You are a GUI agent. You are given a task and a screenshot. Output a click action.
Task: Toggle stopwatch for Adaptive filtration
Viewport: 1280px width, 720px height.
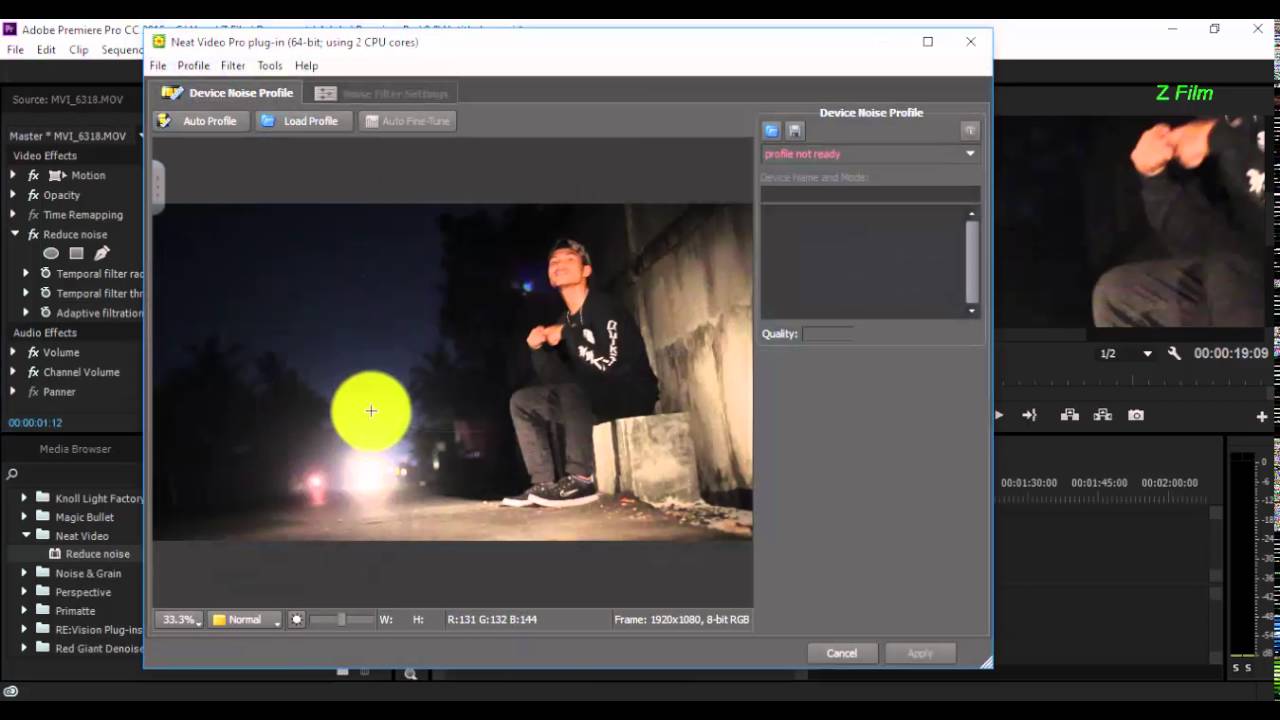(45, 313)
